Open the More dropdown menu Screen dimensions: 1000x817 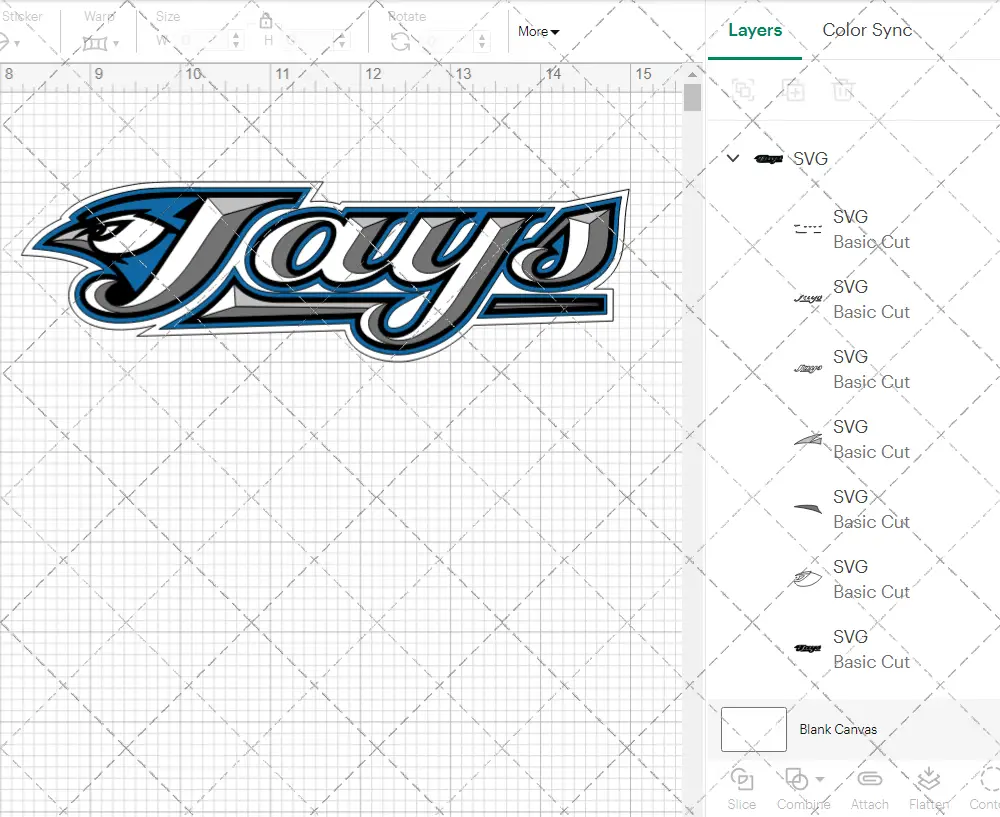click(x=538, y=32)
